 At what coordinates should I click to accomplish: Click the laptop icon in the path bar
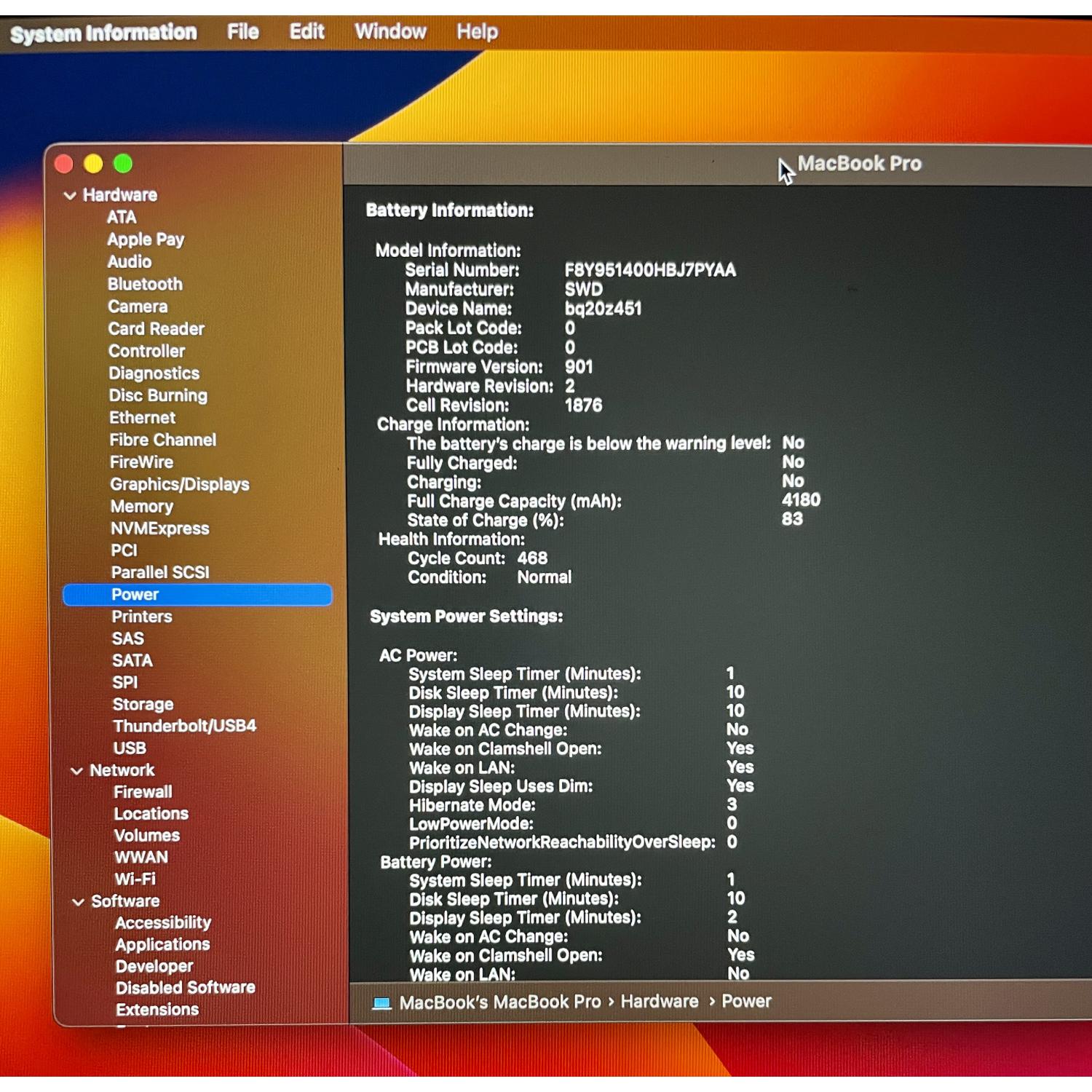382,1003
